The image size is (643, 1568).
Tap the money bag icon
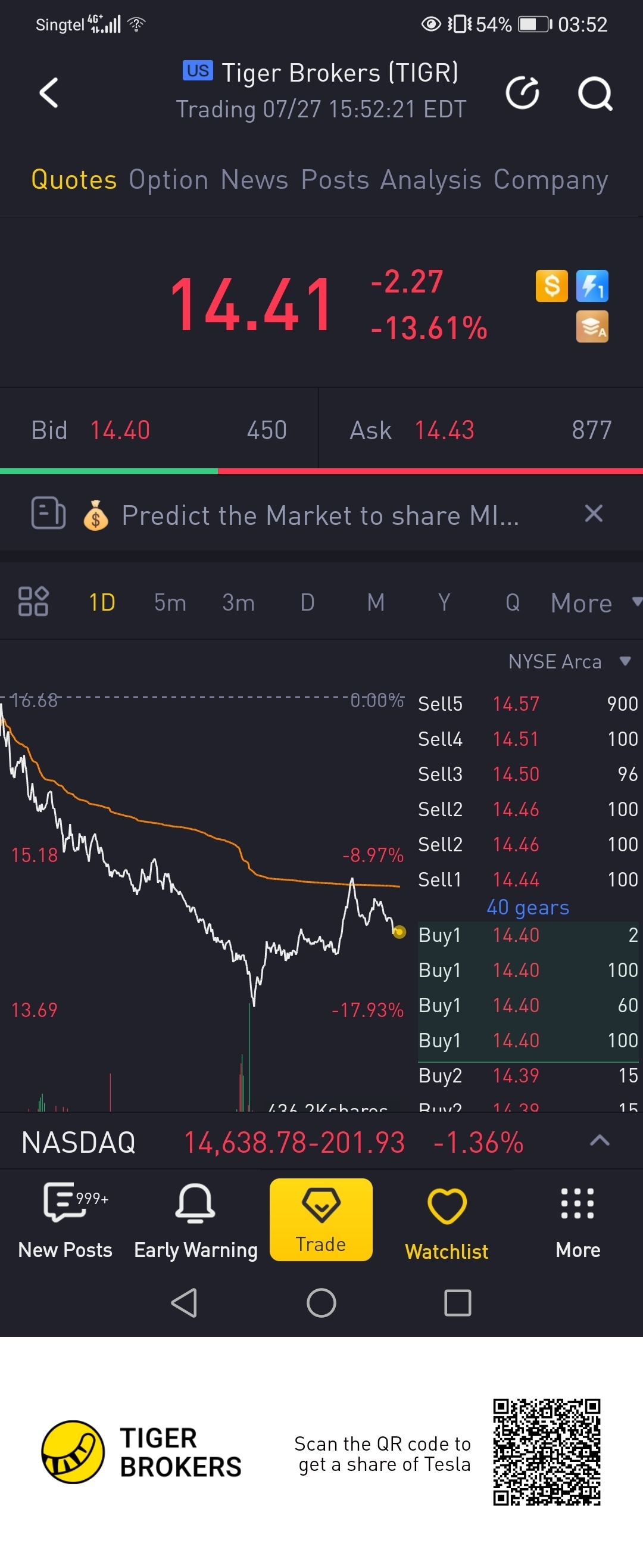[95, 515]
